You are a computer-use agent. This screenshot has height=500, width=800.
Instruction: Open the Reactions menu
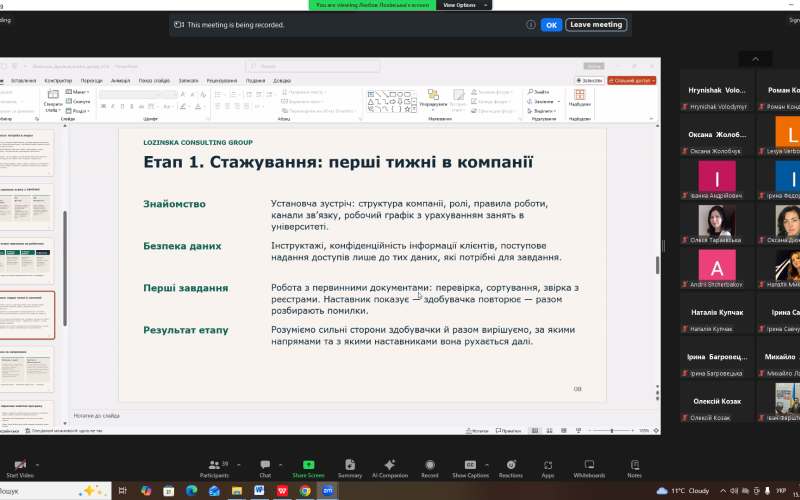point(511,469)
